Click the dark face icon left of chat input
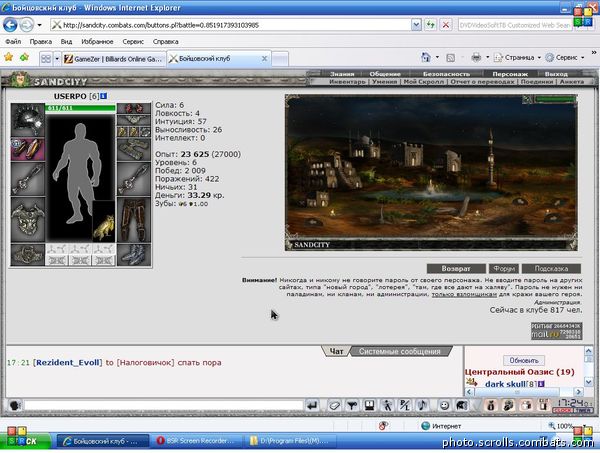 pos(15,405)
